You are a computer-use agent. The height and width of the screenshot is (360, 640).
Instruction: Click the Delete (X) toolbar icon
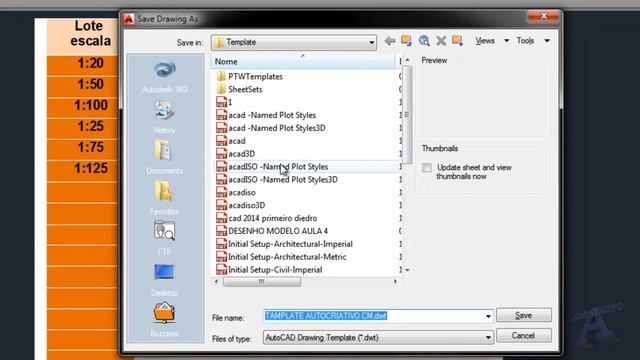[x=441, y=41]
